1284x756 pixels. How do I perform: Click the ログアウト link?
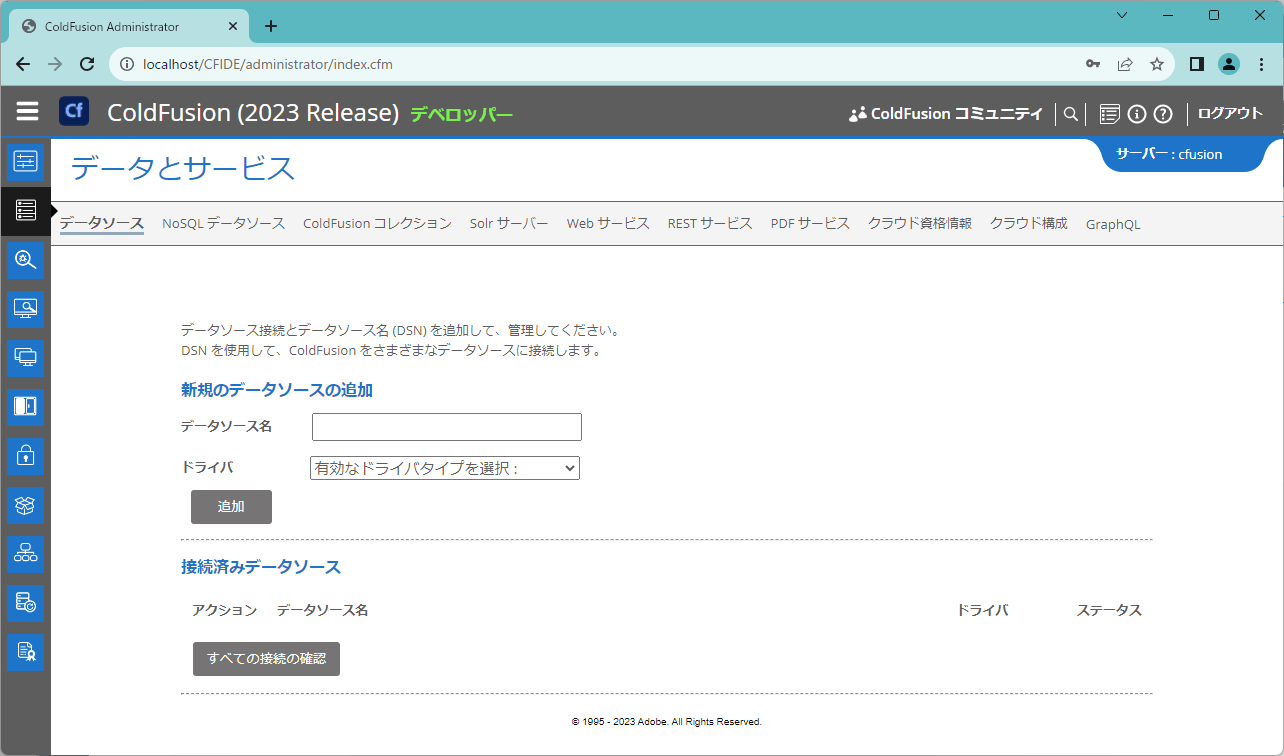click(1231, 113)
